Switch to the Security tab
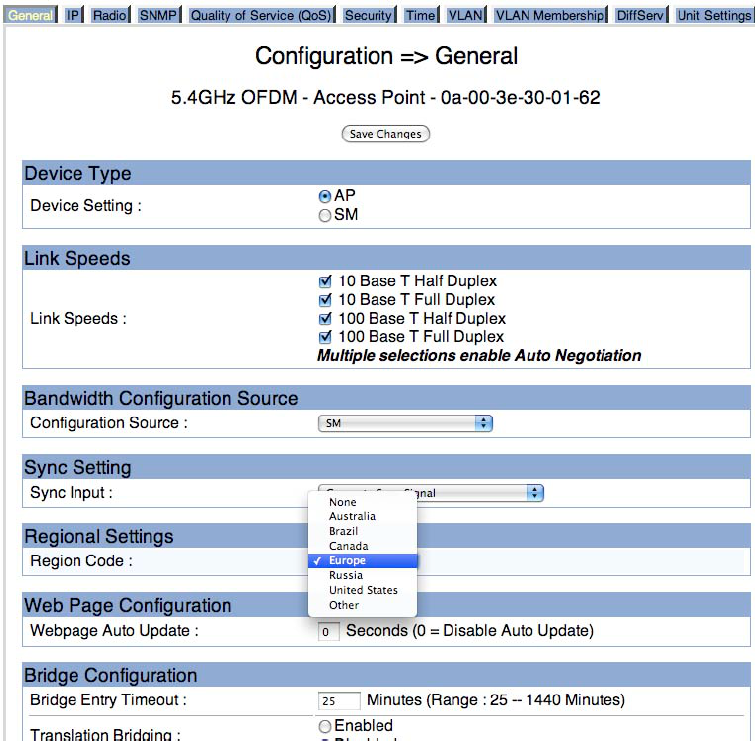This screenshot has height=741, width=755. tap(368, 15)
